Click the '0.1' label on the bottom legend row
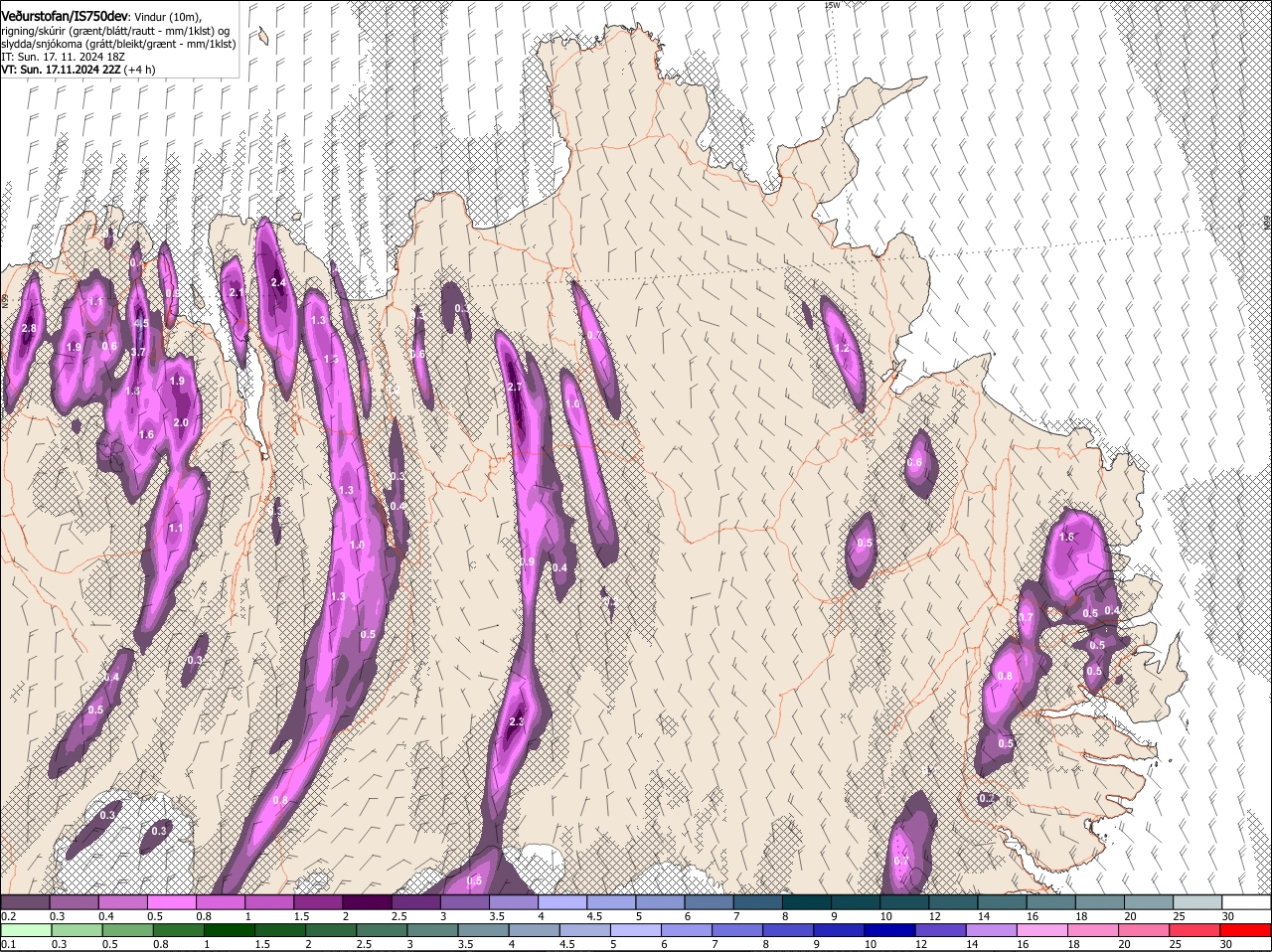The image size is (1272, 952). coord(9,944)
